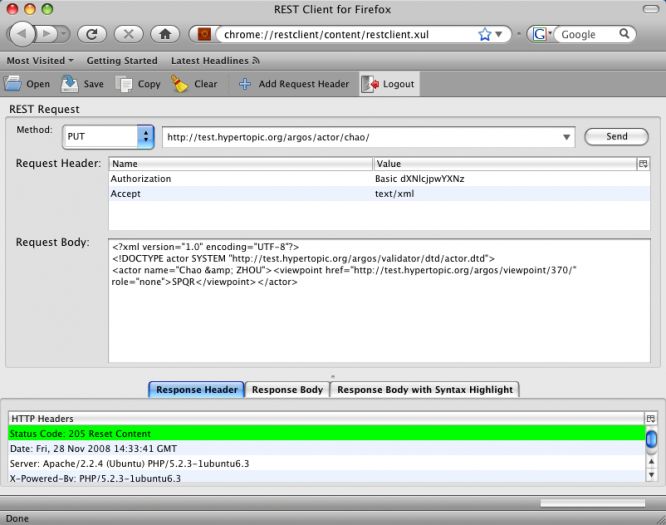This screenshot has width=666, height=525.
Task: Click the Stop loading X button
Action: pos(128,34)
